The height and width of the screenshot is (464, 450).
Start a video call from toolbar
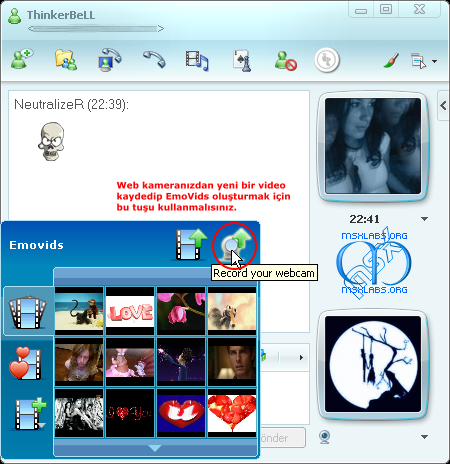[110, 60]
